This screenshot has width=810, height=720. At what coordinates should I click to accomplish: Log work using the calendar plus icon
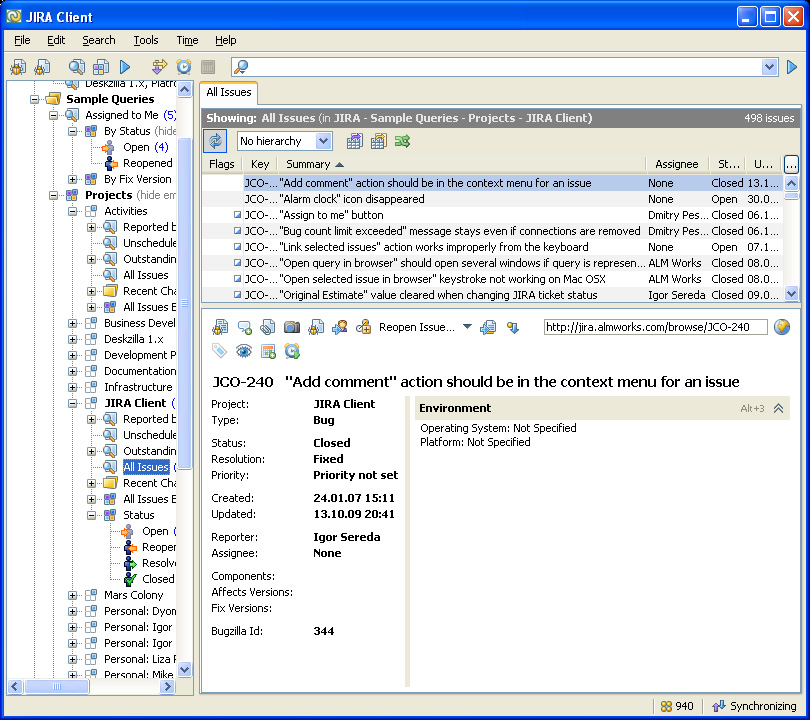coord(268,351)
